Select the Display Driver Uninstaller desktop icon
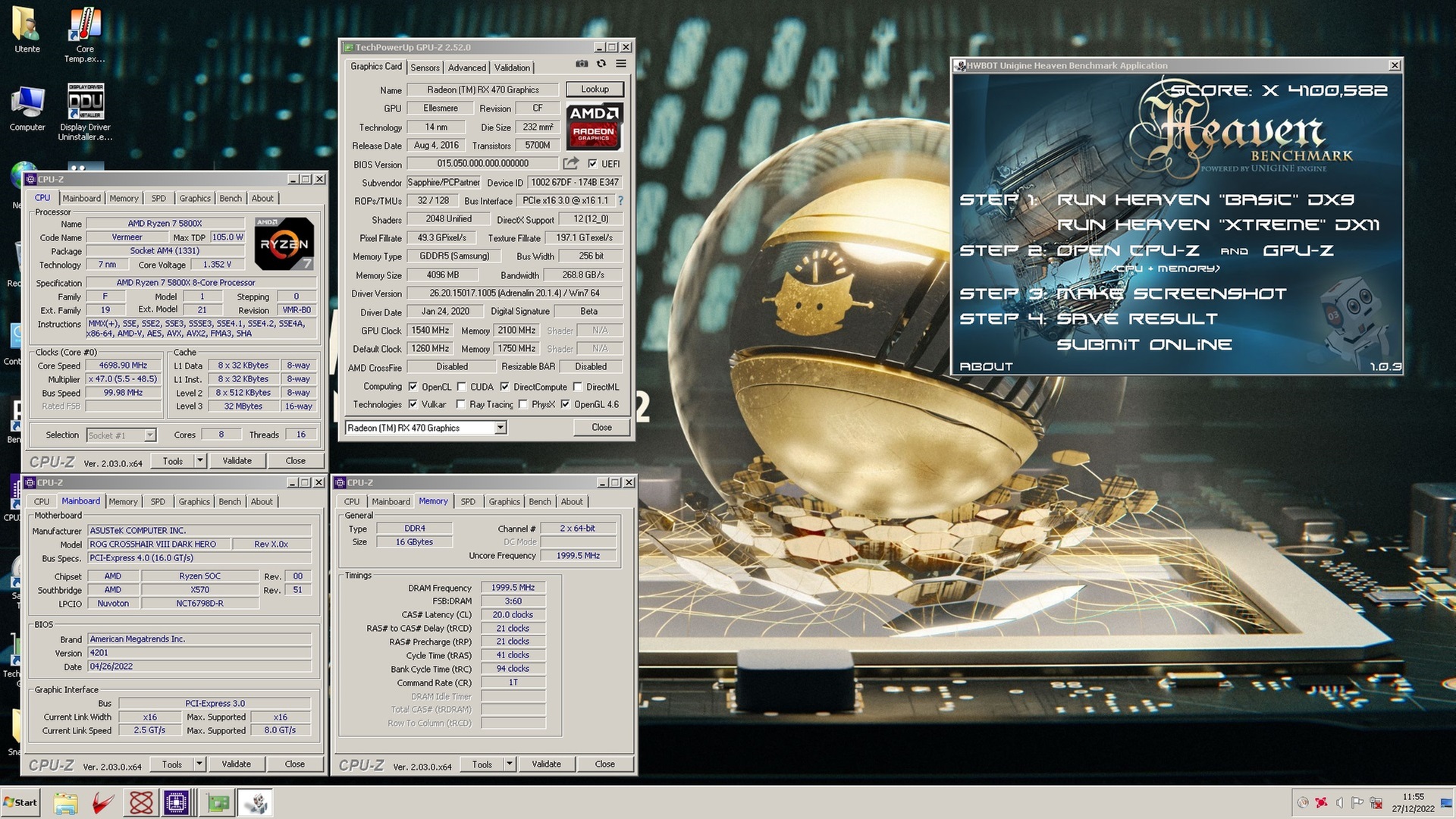1456x819 pixels. click(85, 112)
